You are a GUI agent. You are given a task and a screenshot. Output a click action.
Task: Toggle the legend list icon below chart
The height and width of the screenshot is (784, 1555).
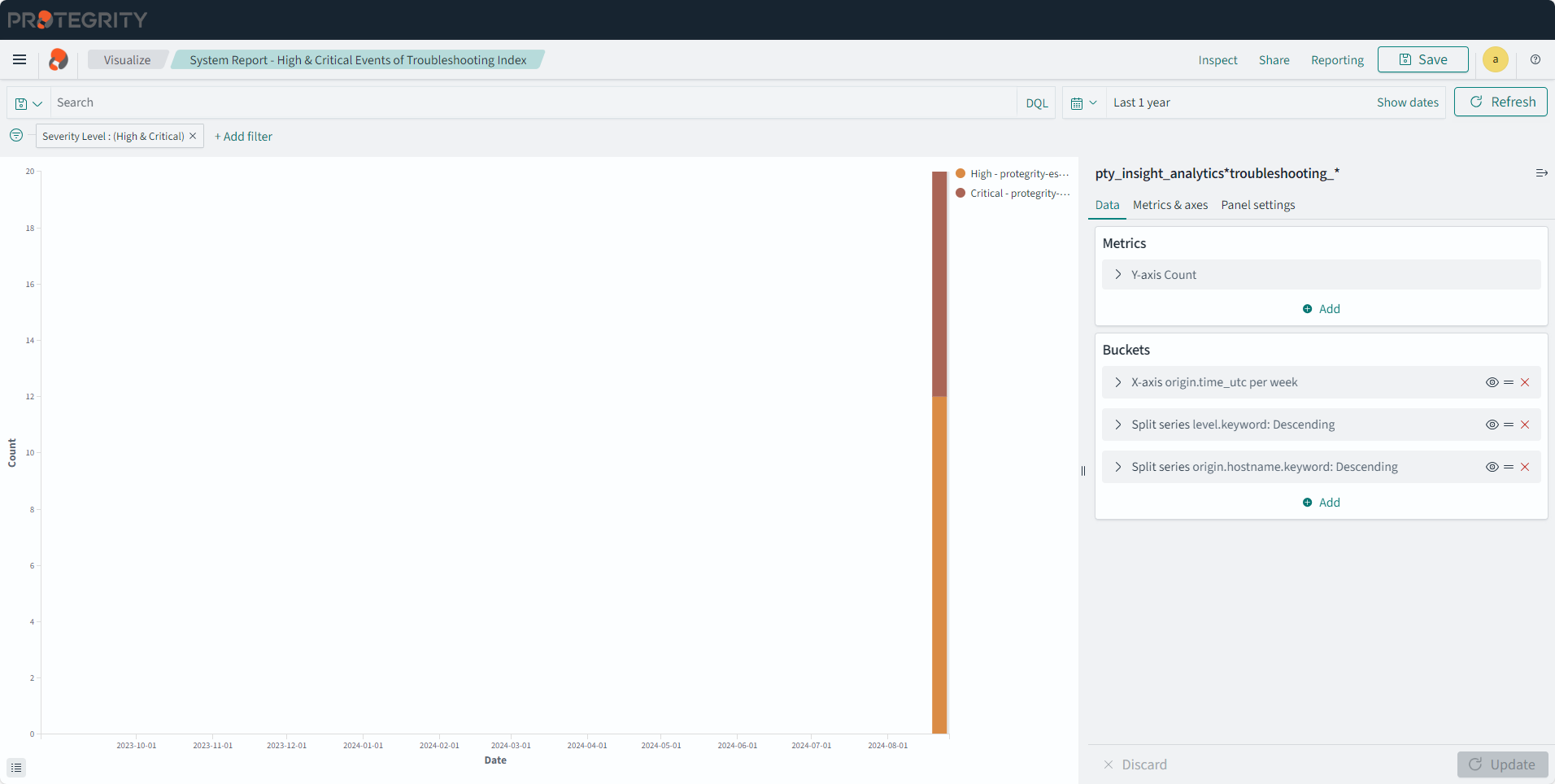point(16,768)
